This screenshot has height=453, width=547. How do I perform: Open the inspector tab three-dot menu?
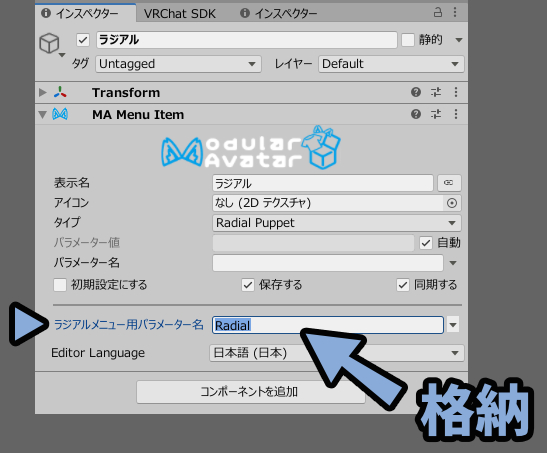pos(455,13)
